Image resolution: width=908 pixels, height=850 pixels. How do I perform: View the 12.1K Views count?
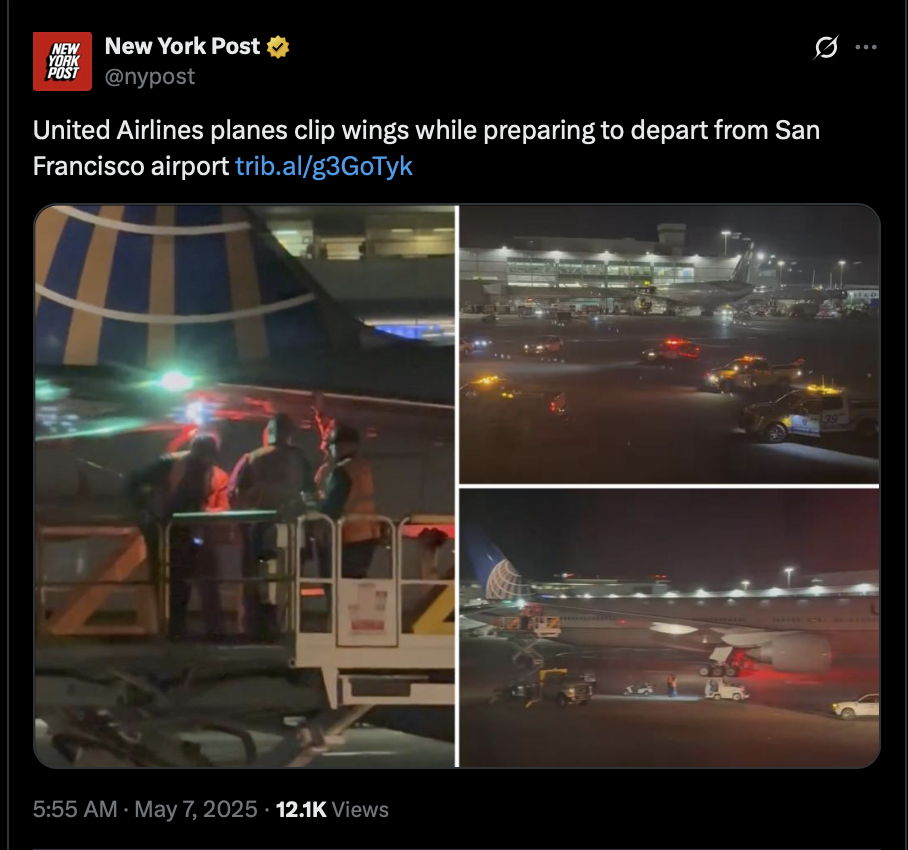pyautogui.click(x=332, y=809)
